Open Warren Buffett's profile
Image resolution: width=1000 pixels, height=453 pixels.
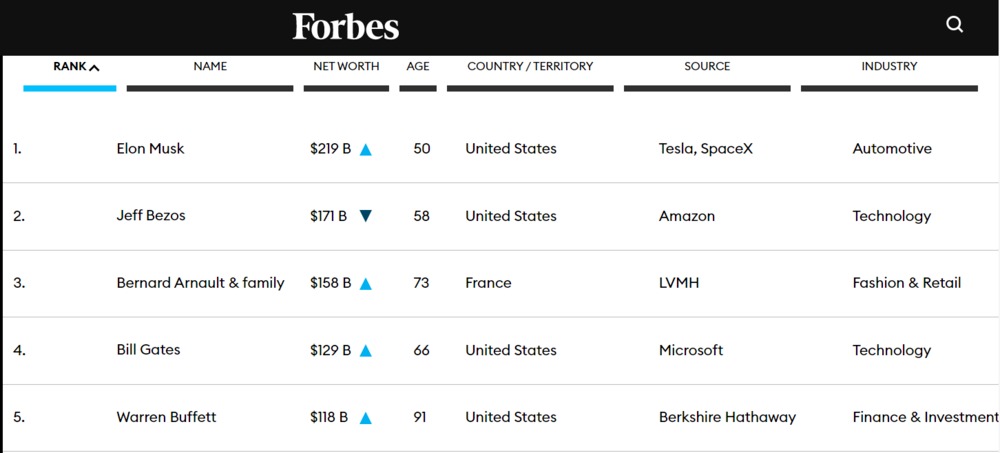pyautogui.click(x=166, y=417)
